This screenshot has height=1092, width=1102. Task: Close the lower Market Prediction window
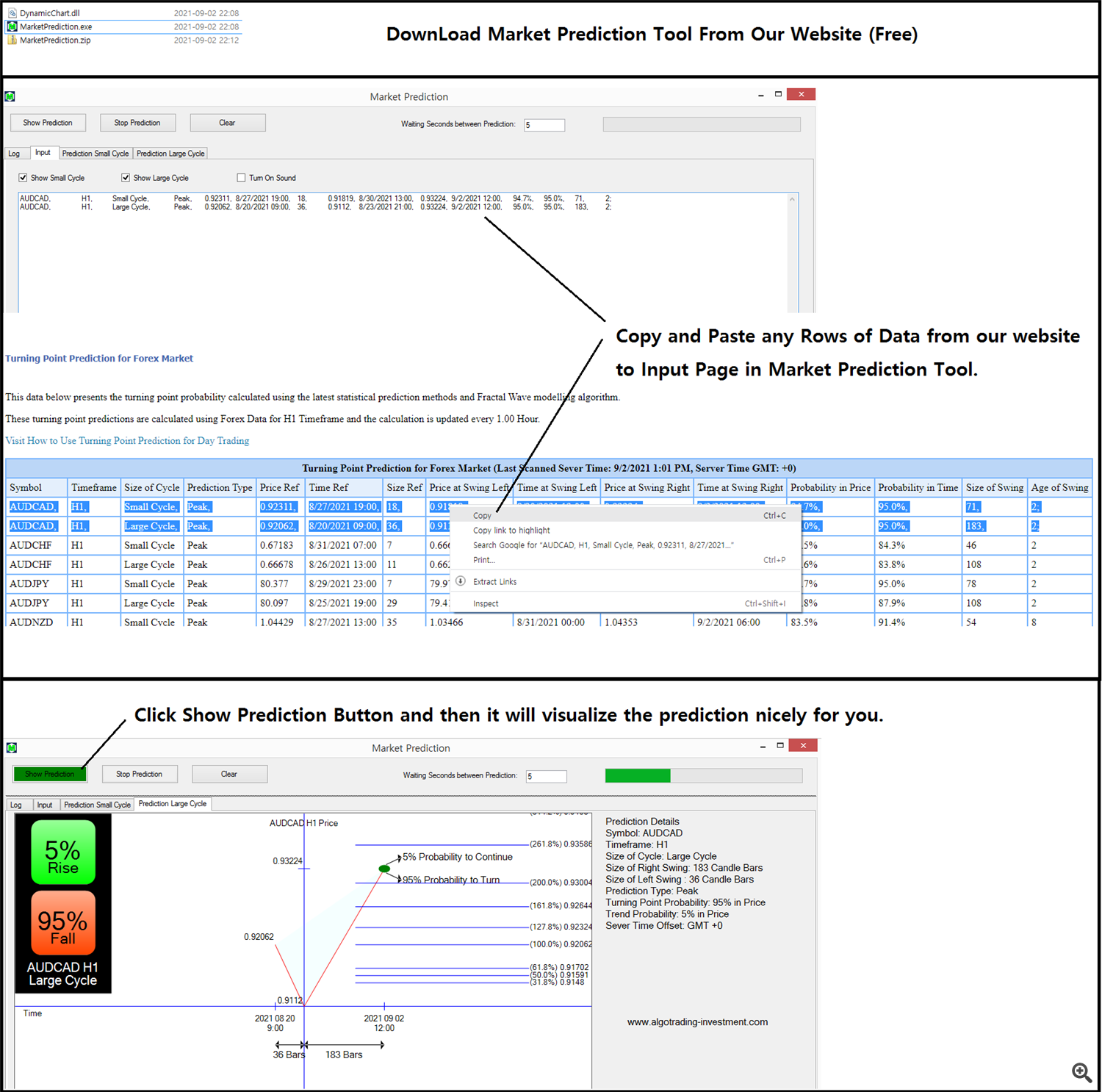[x=803, y=745]
